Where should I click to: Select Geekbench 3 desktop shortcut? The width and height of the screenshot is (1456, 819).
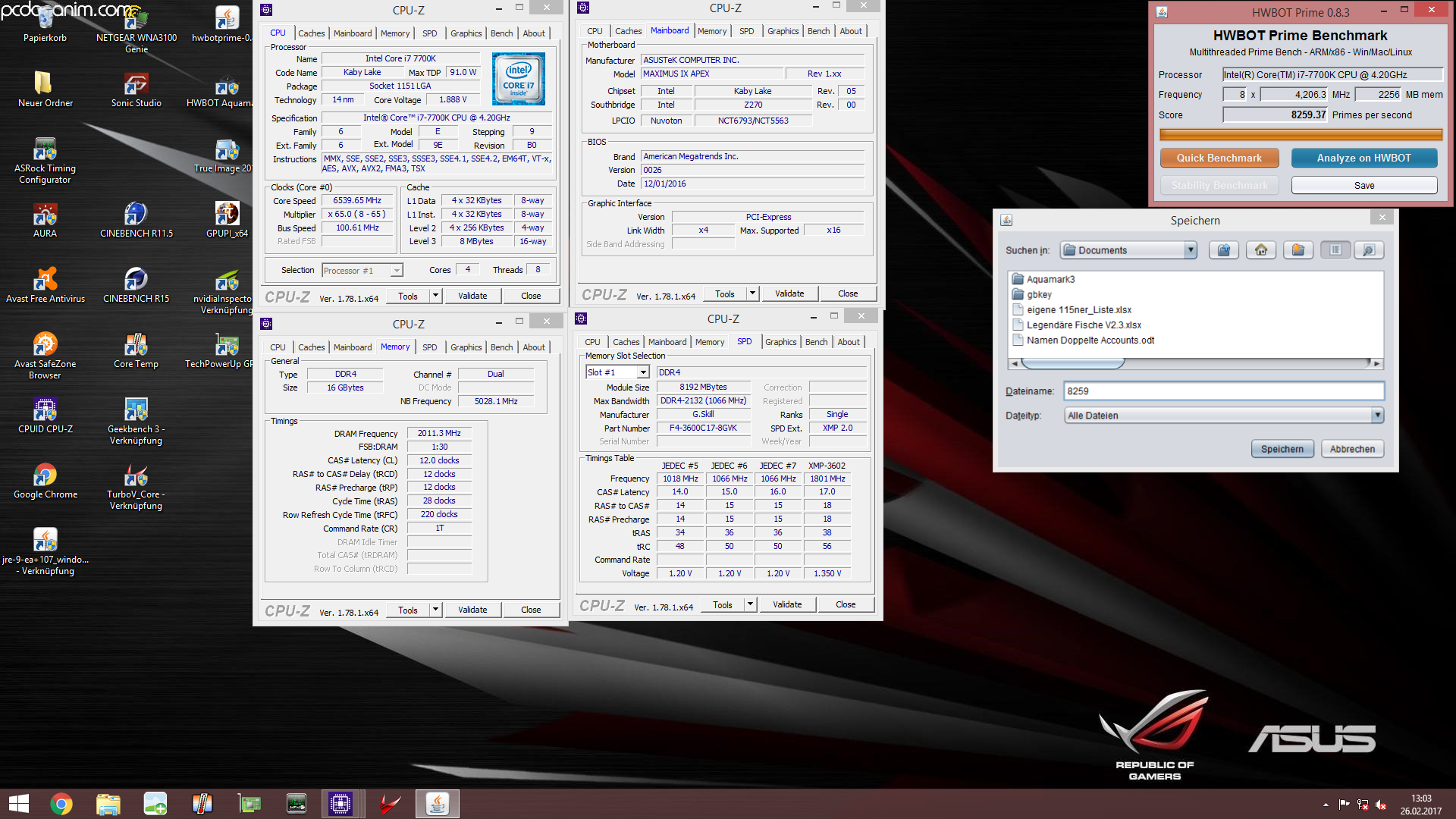[136, 420]
